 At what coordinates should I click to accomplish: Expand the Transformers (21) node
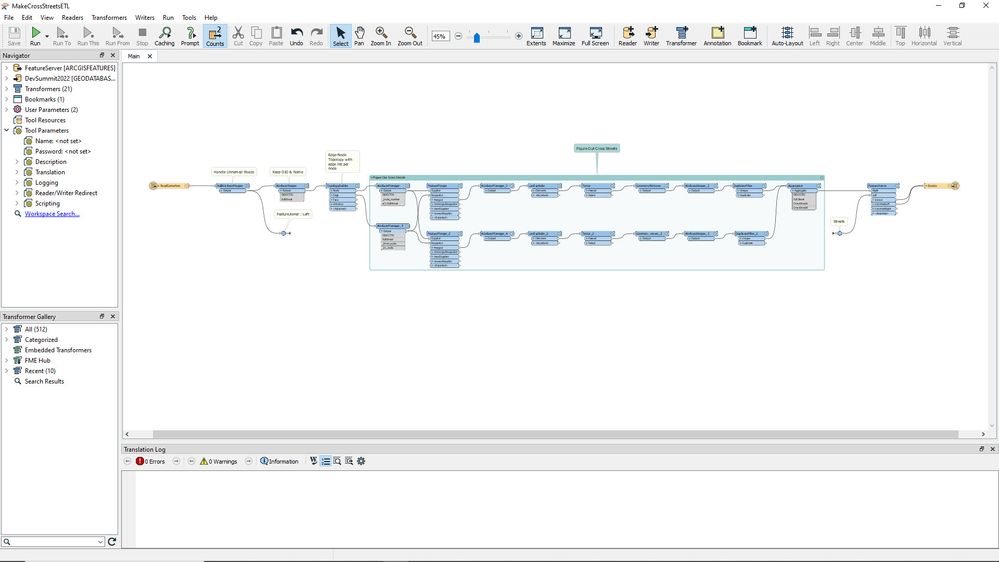pos(6,89)
